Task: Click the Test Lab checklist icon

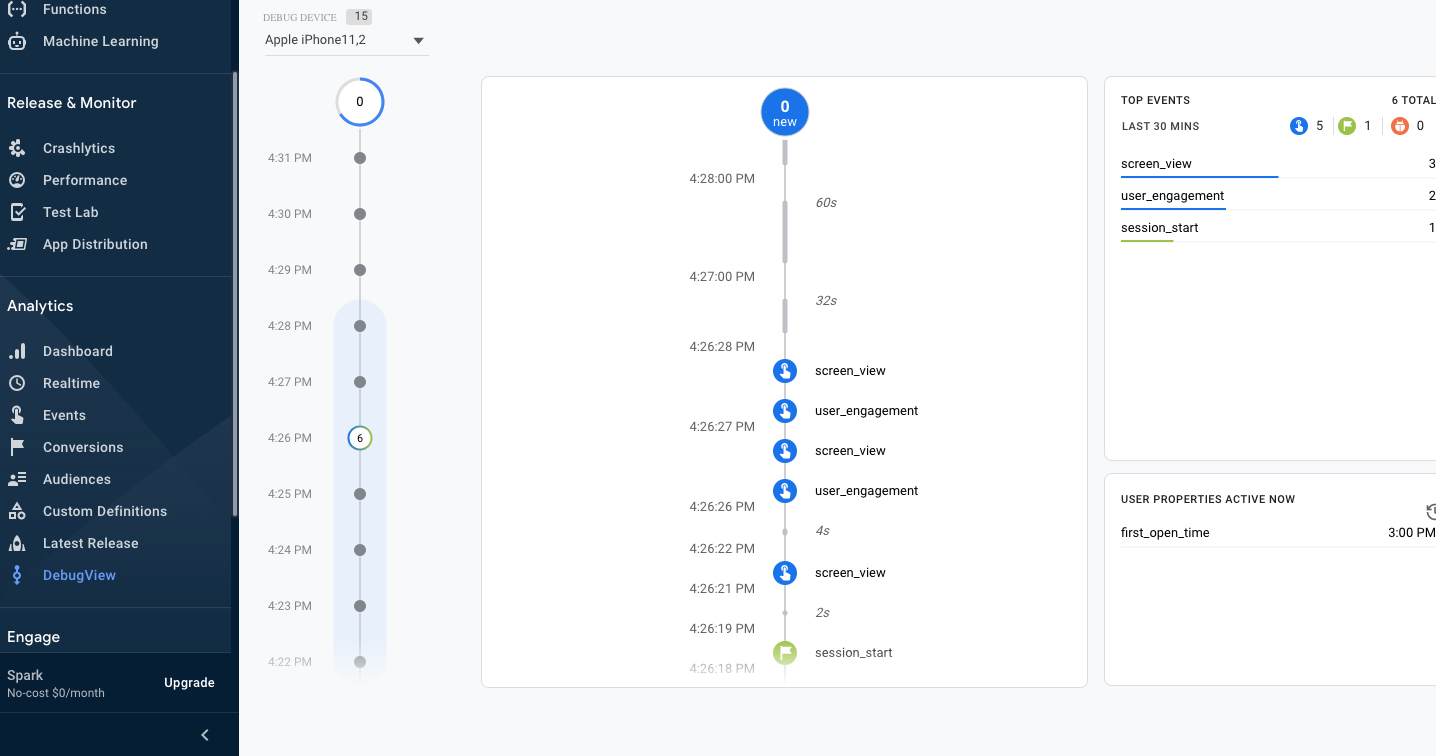Action: [17, 212]
